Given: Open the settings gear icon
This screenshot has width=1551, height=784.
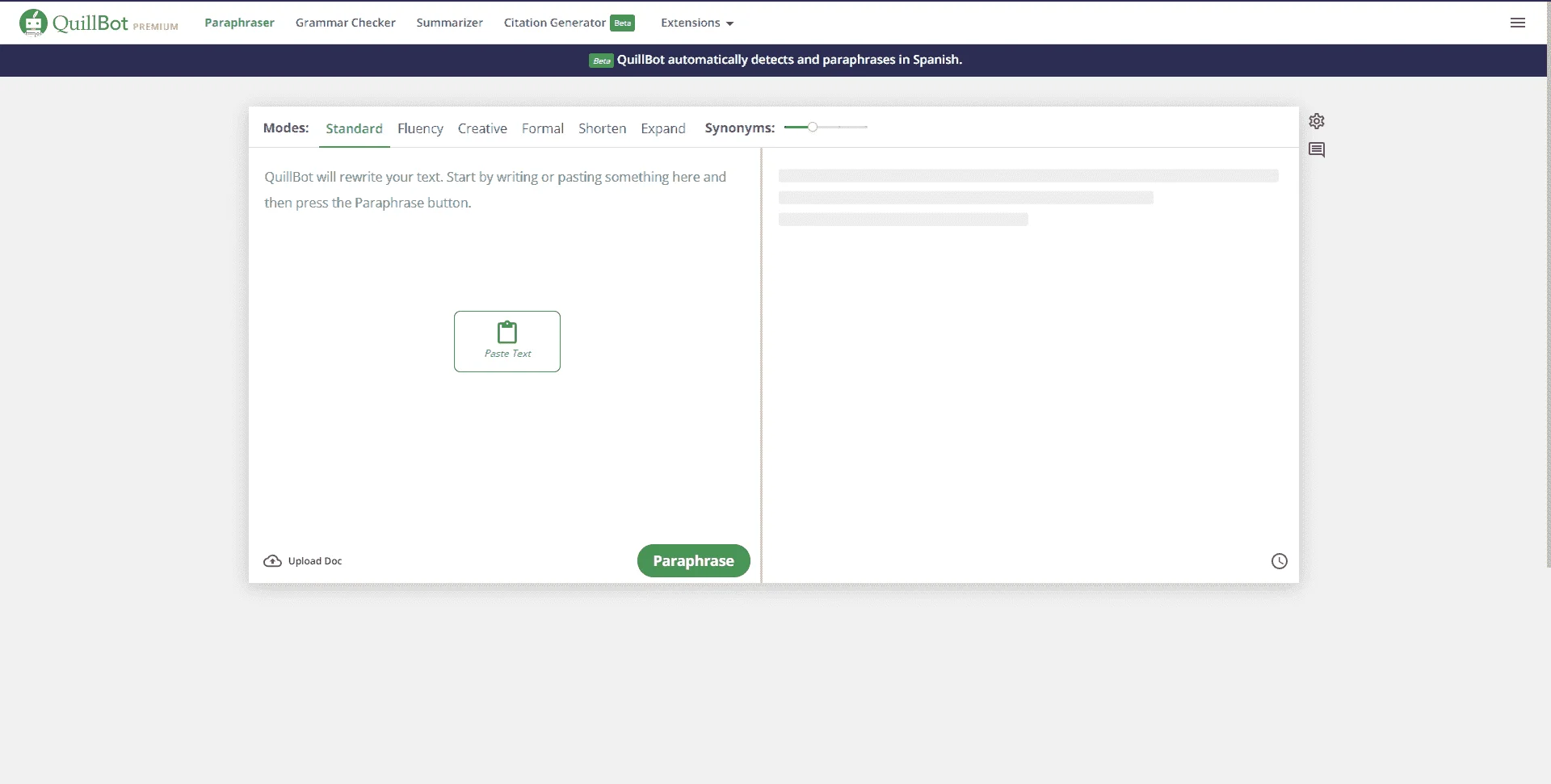Looking at the screenshot, I should pos(1317,121).
